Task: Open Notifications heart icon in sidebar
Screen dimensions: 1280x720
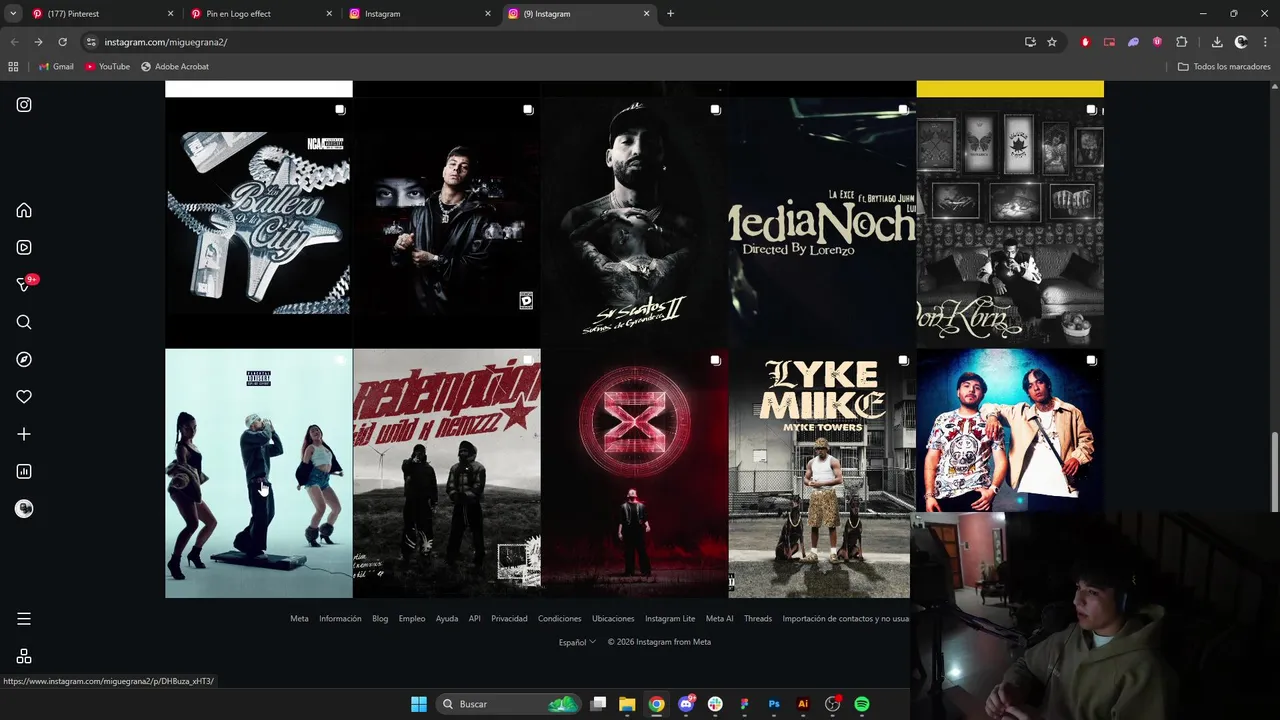Action: 24,397
